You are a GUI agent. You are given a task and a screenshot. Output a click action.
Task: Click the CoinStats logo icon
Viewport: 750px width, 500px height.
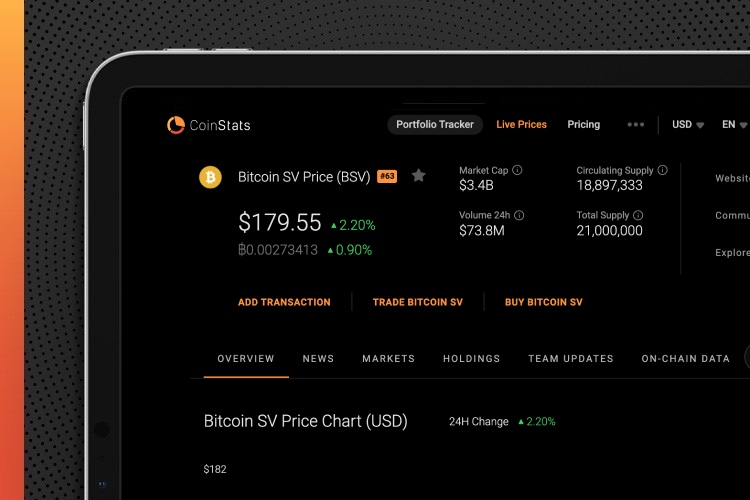[x=176, y=125]
